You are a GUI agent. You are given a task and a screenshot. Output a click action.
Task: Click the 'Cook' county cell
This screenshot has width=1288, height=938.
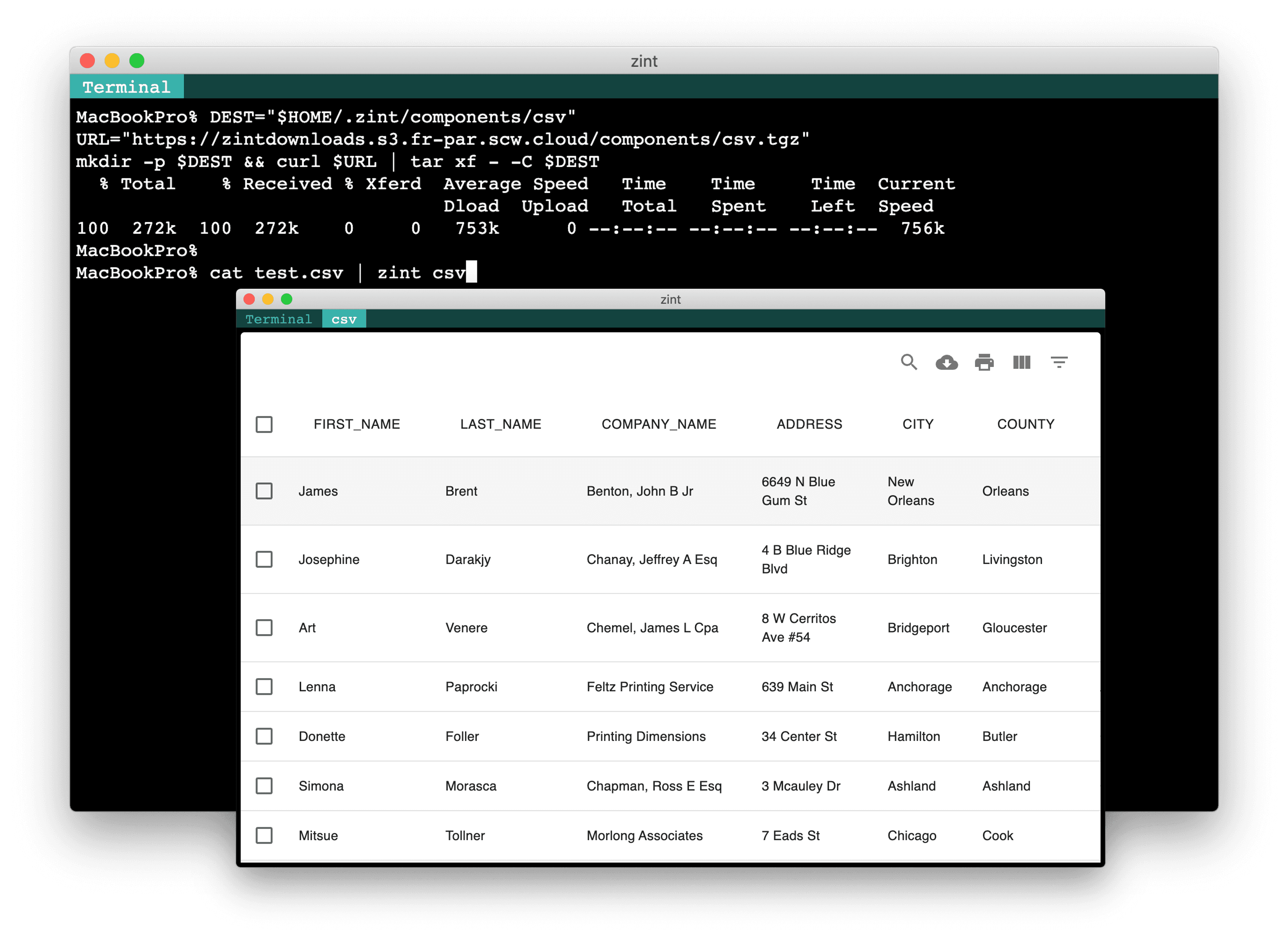point(998,835)
